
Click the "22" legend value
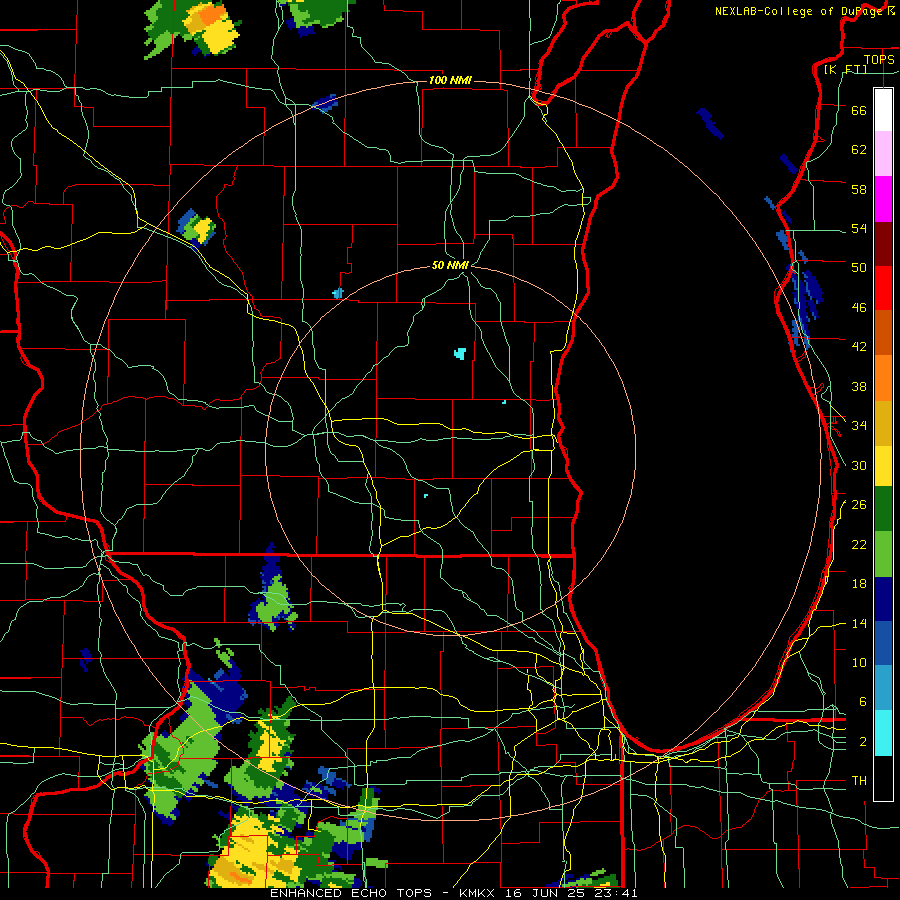[x=859, y=545]
